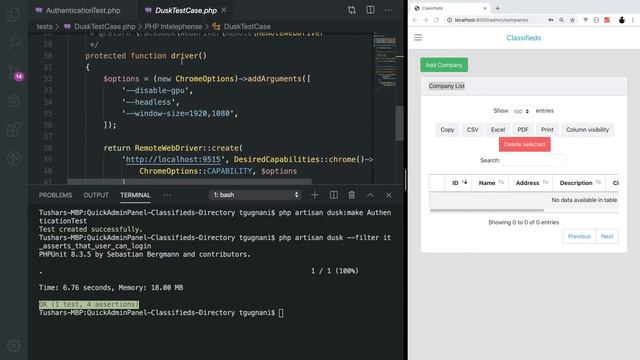Open the Search view in activity bar
Screen dimensions: 640x360
click(14, 42)
